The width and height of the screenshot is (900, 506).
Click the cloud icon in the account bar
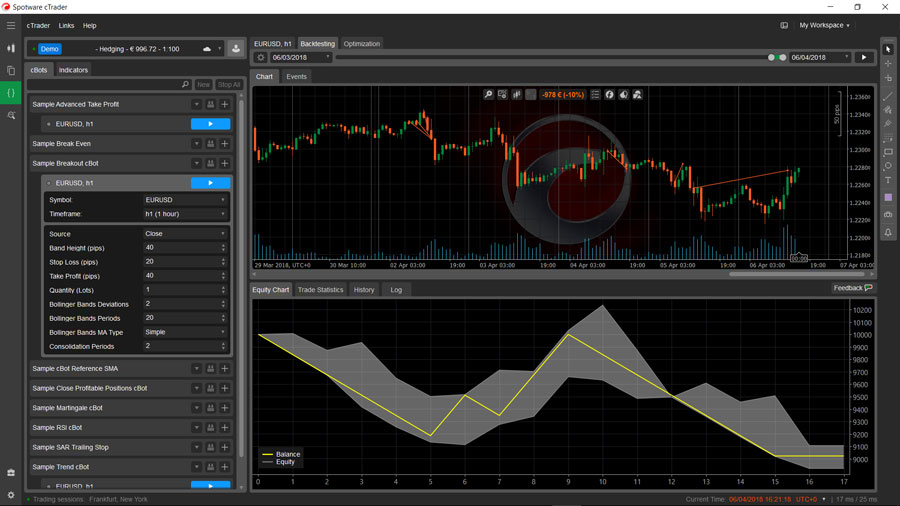207,49
